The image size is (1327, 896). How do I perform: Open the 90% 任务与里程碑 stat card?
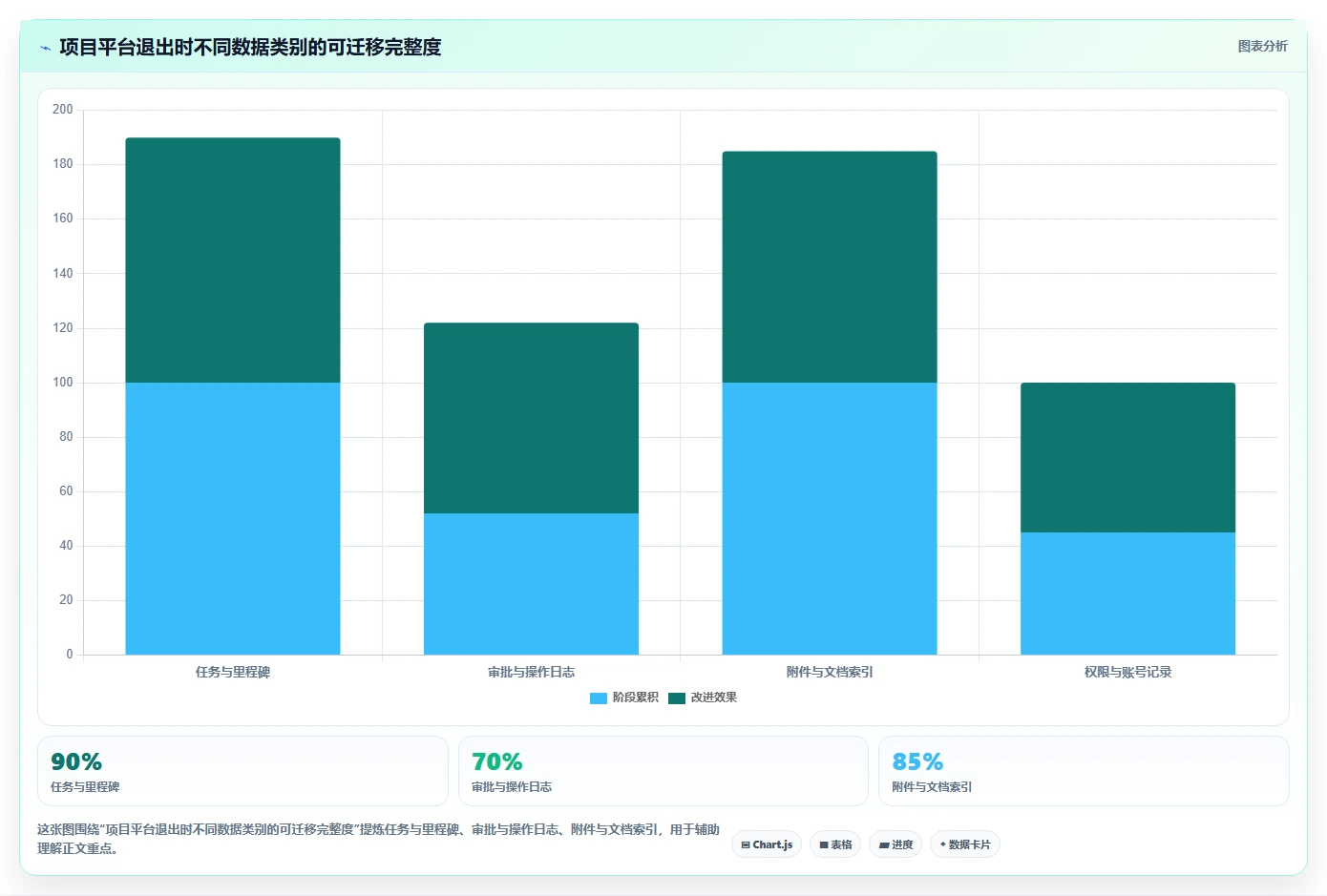[242, 771]
